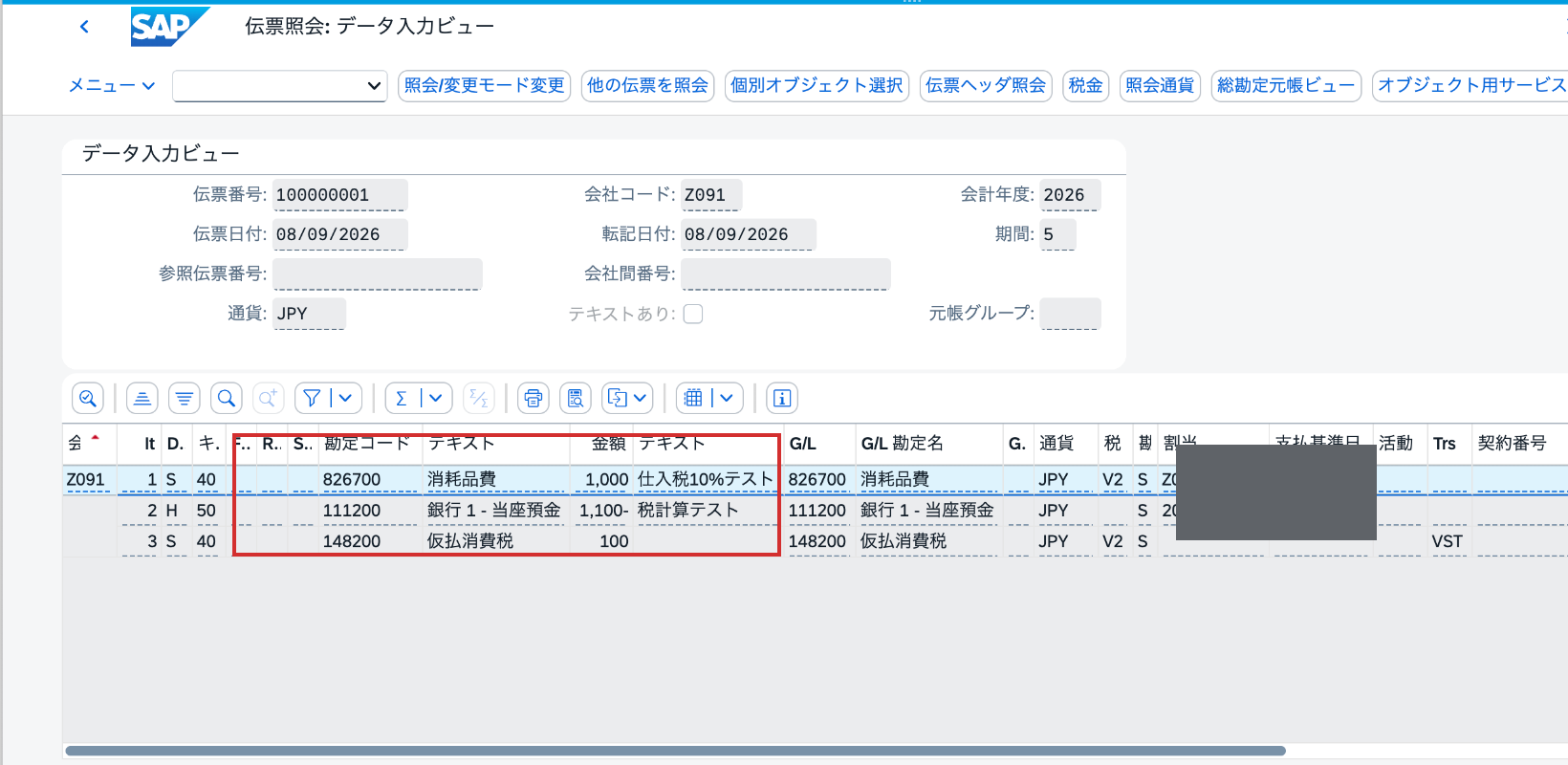Viewport: 1568px width, 765px height.
Task: Click the back arrow next to SAP logo
Action: pyautogui.click(x=84, y=27)
